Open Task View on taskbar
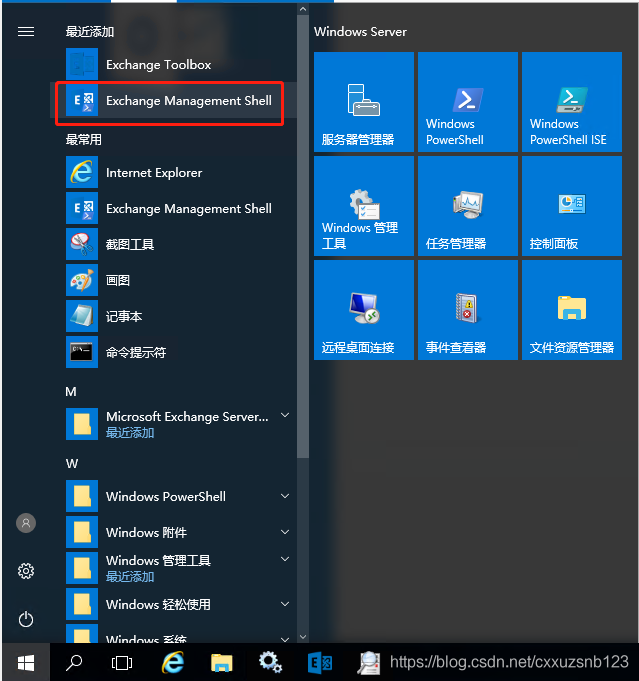639x681 pixels. [122, 663]
